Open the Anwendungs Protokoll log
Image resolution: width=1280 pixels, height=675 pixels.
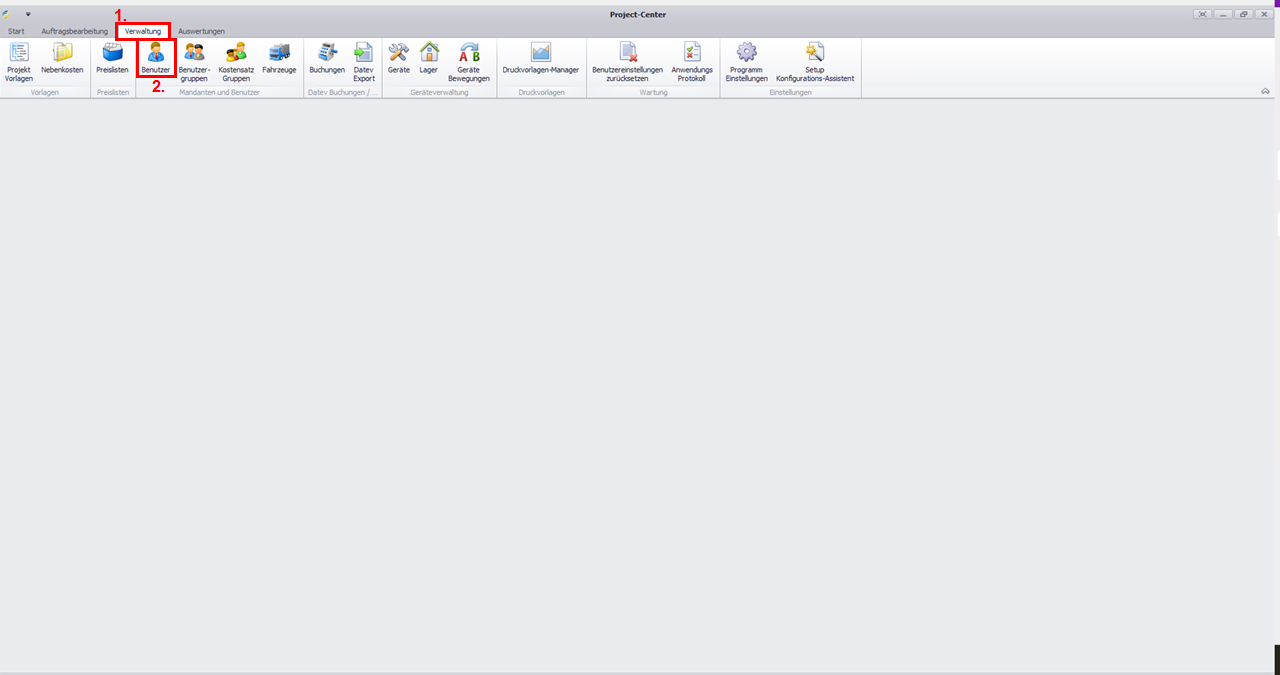tap(692, 61)
